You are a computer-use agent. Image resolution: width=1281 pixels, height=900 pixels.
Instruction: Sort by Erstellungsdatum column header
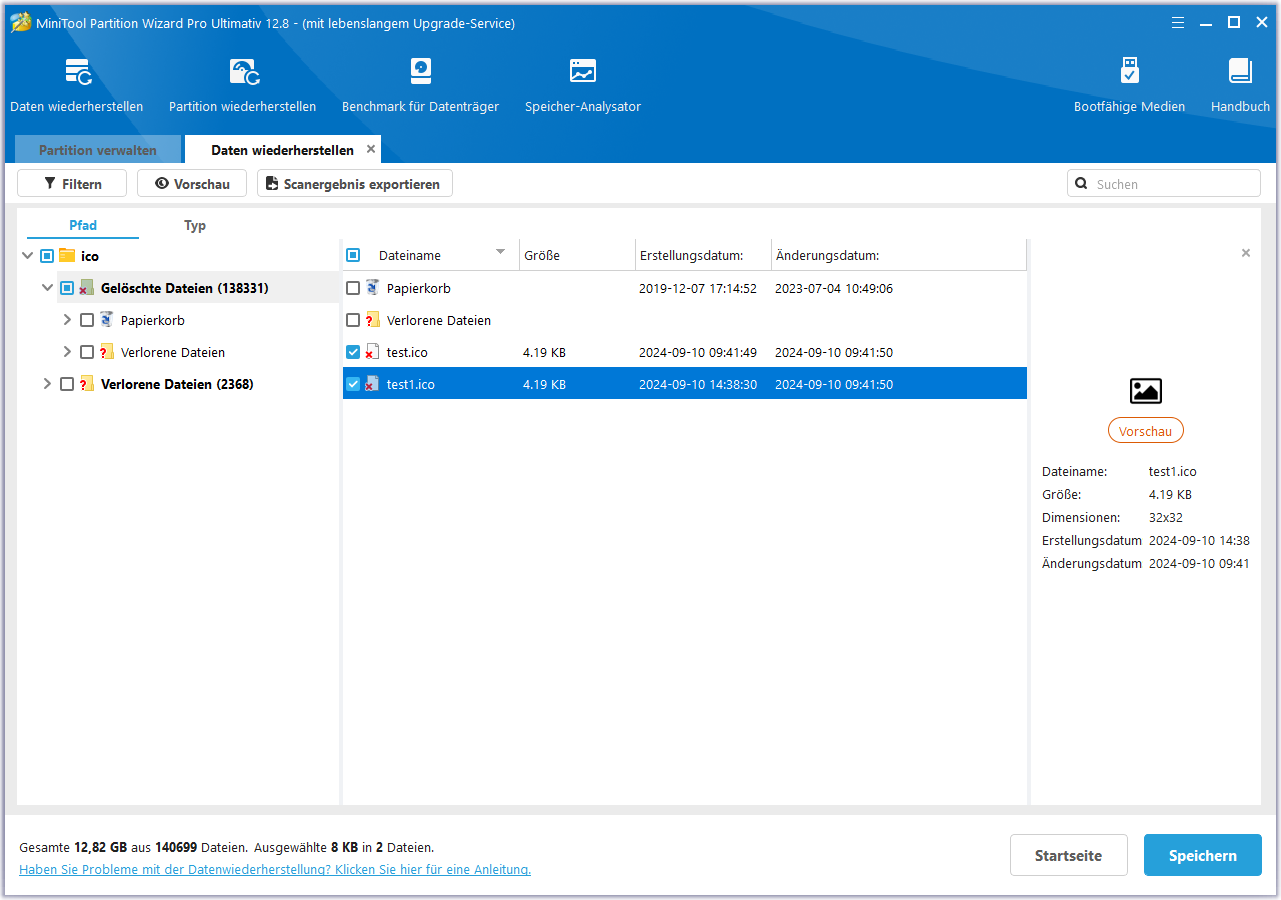(703, 255)
